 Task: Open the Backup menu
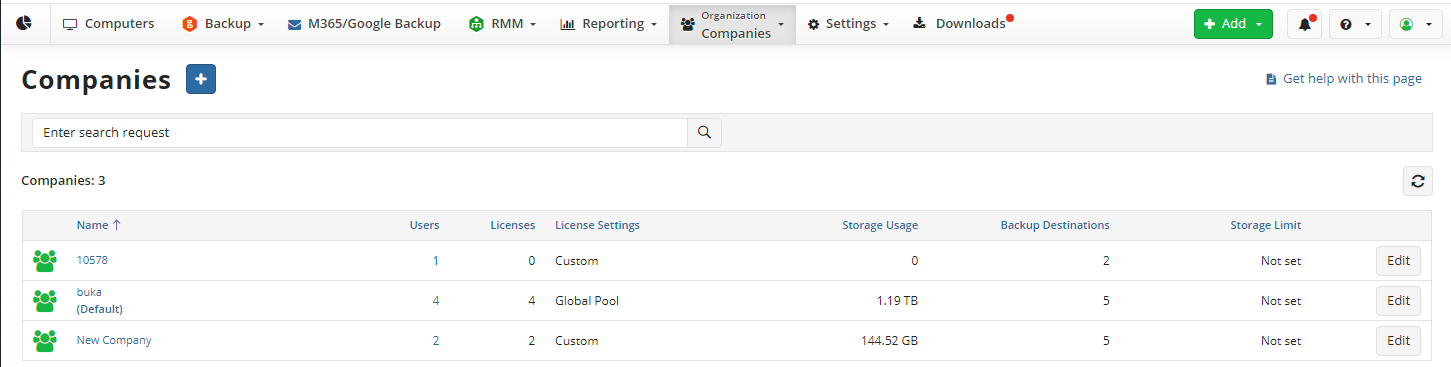coord(223,24)
